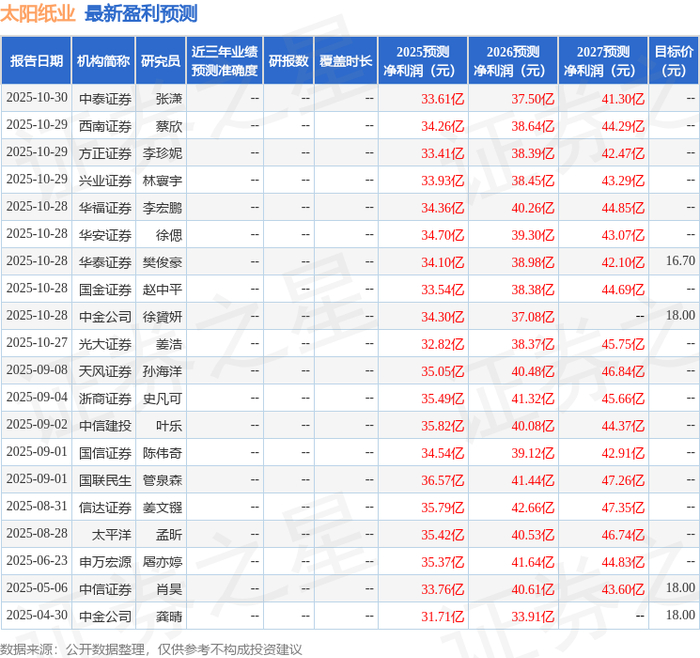Click the 华安证券 institution cell
This screenshot has height=658, width=700.
(x=105, y=235)
